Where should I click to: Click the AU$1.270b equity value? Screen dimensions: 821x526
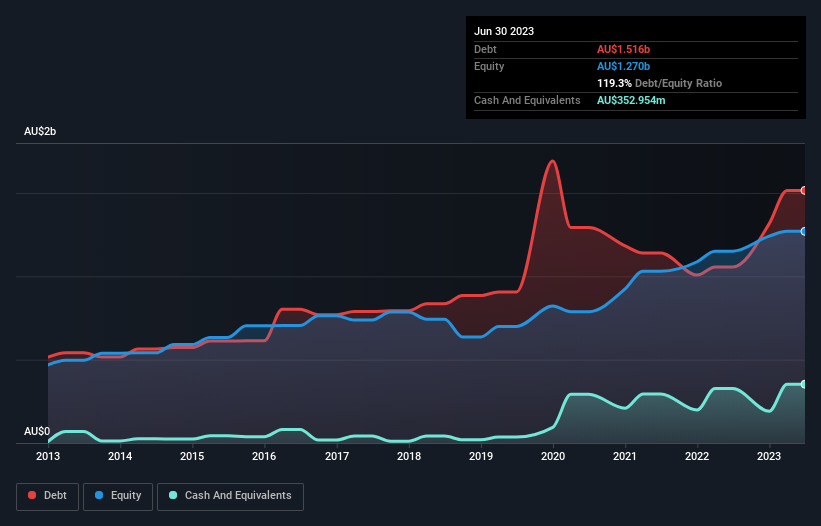[623, 66]
